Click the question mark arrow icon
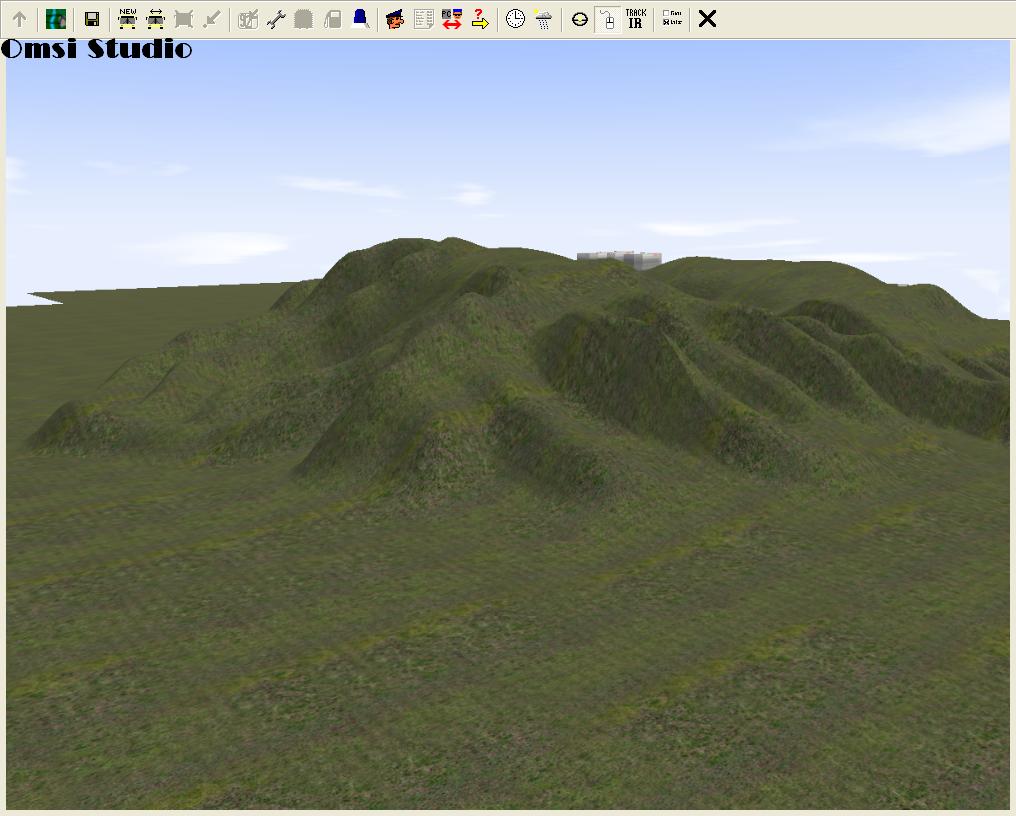This screenshot has height=816, width=1016. coord(479,19)
